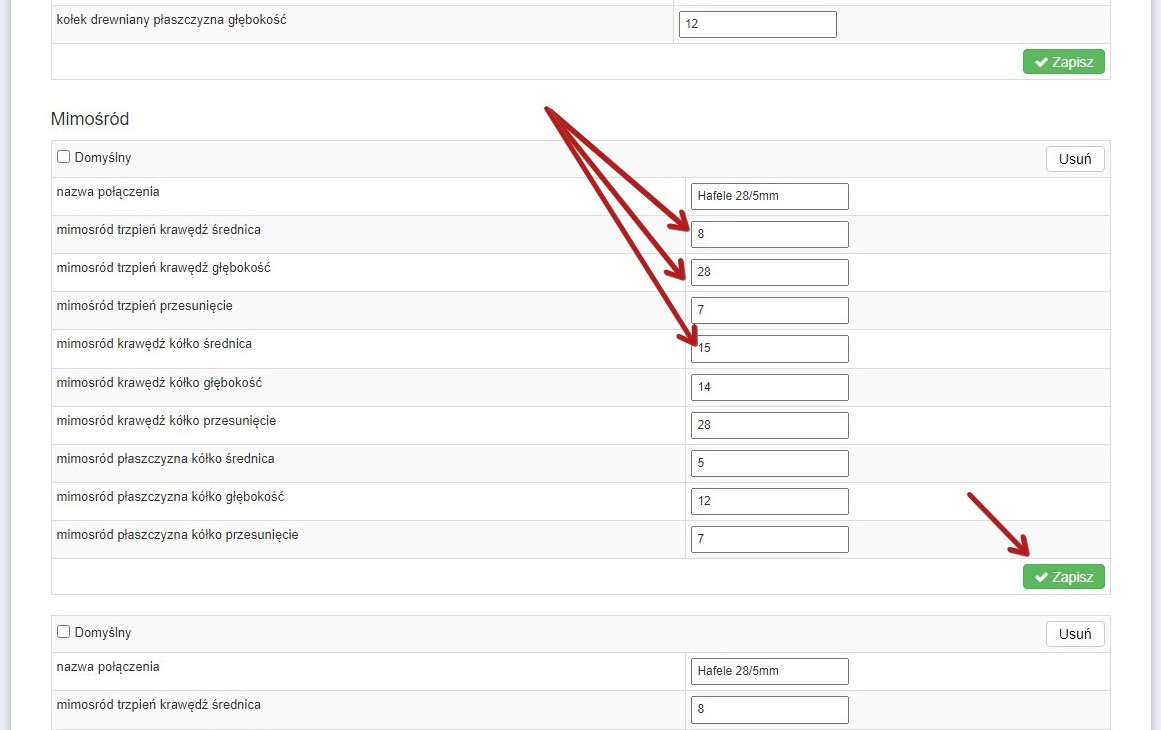Focus kołek drewniany płaszczyzna głębokość field
Image resolution: width=1161 pixels, height=730 pixels.
point(757,25)
